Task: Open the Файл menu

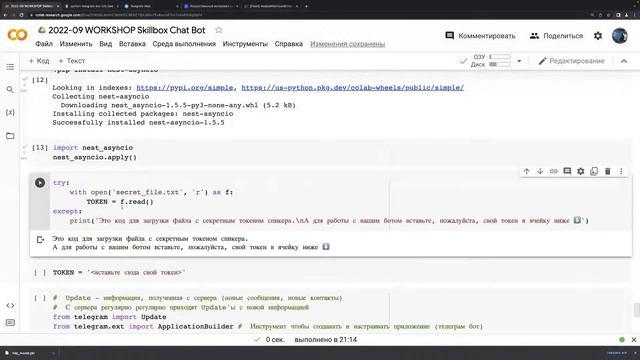Action: click(44, 44)
